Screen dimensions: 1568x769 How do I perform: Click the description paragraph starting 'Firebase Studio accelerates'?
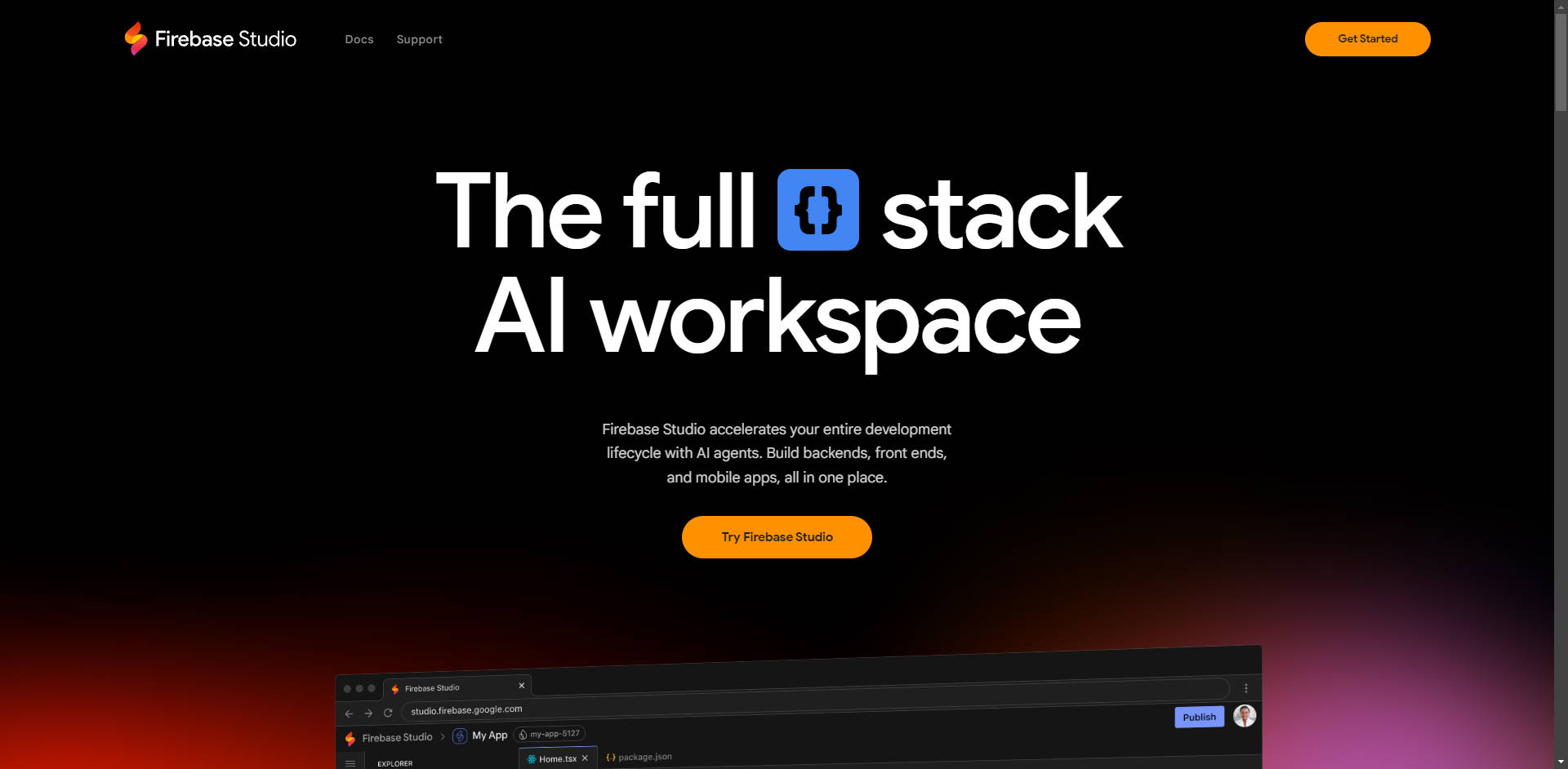[x=777, y=453]
